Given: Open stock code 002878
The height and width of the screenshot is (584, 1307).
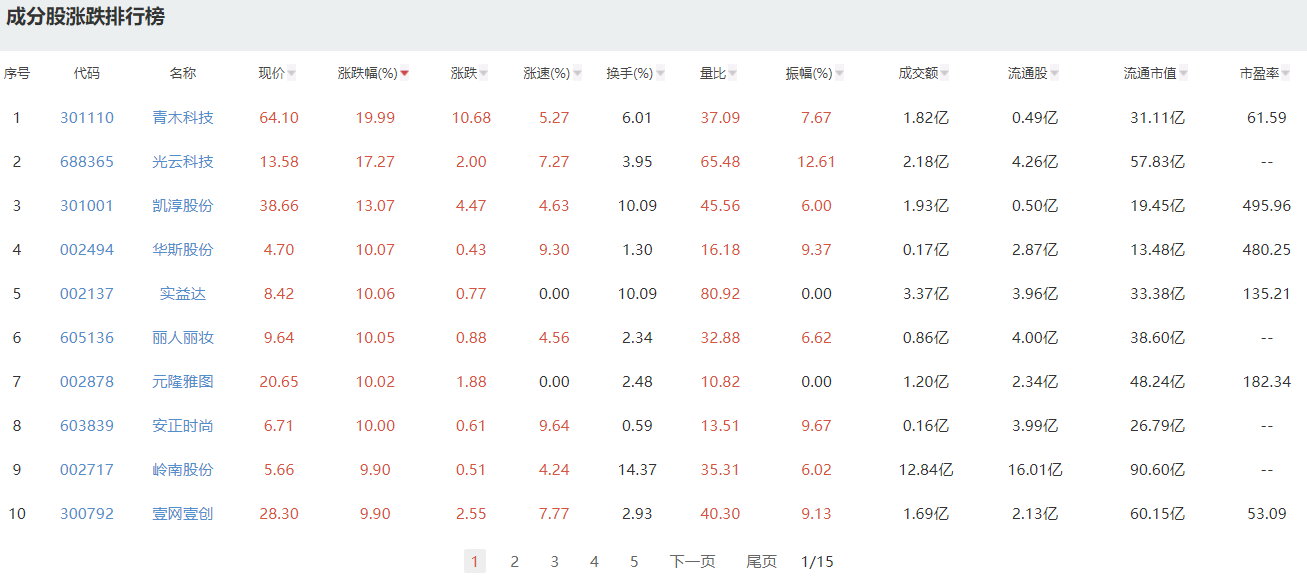Looking at the screenshot, I should (x=87, y=382).
